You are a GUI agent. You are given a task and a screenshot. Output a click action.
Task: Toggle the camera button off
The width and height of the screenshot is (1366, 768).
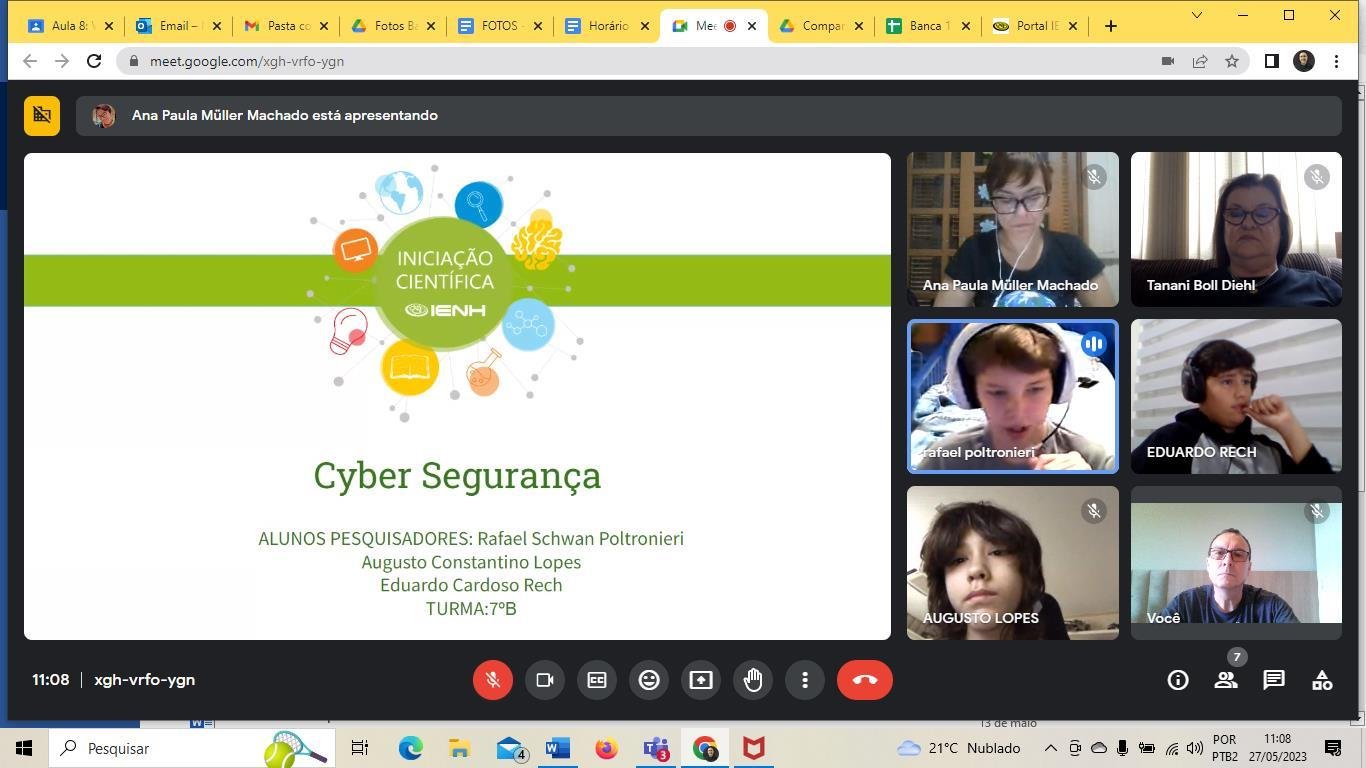click(545, 680)
